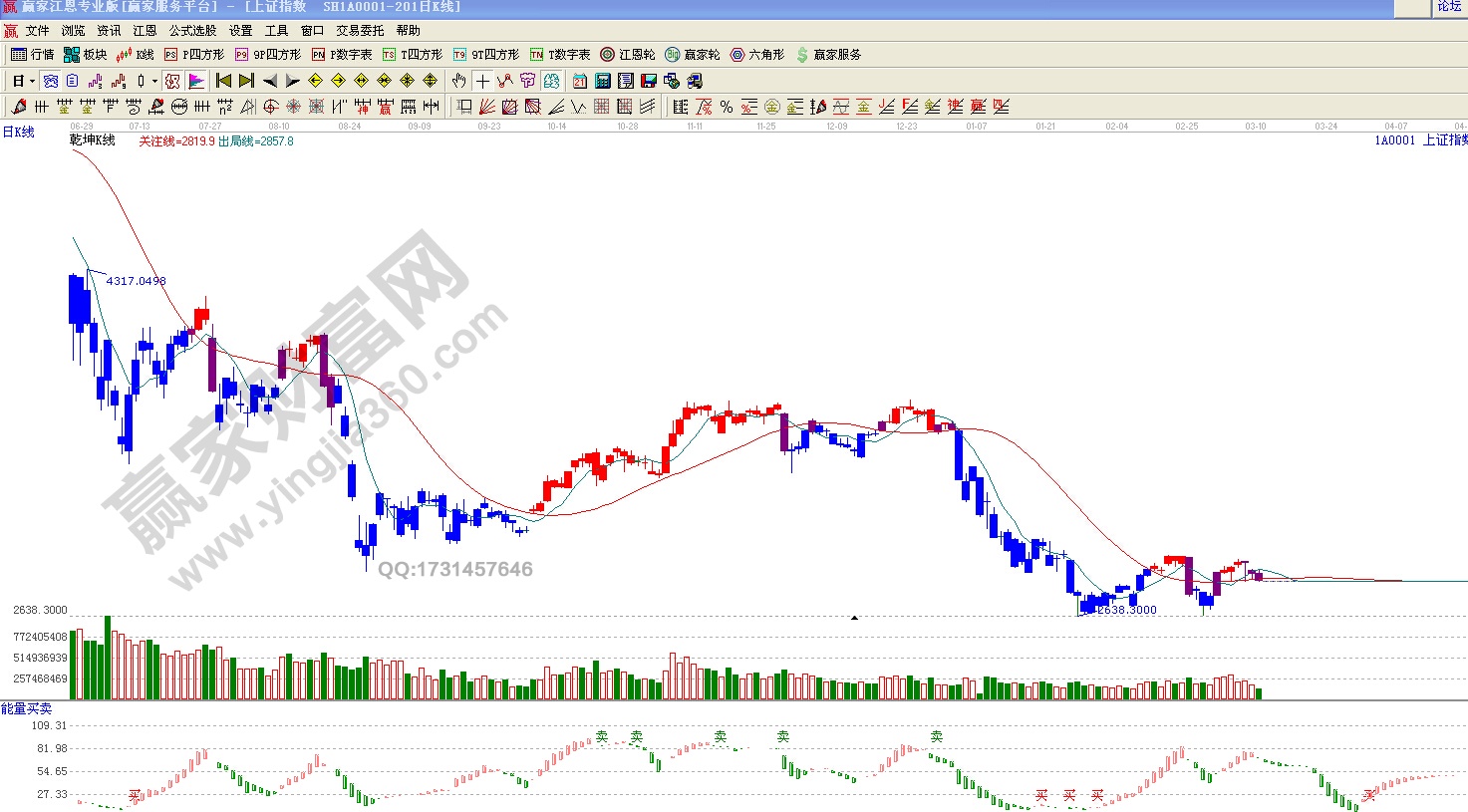1468x812 pixels.
Task: Click the 论坛 forum button
Action: [1449, 7]
